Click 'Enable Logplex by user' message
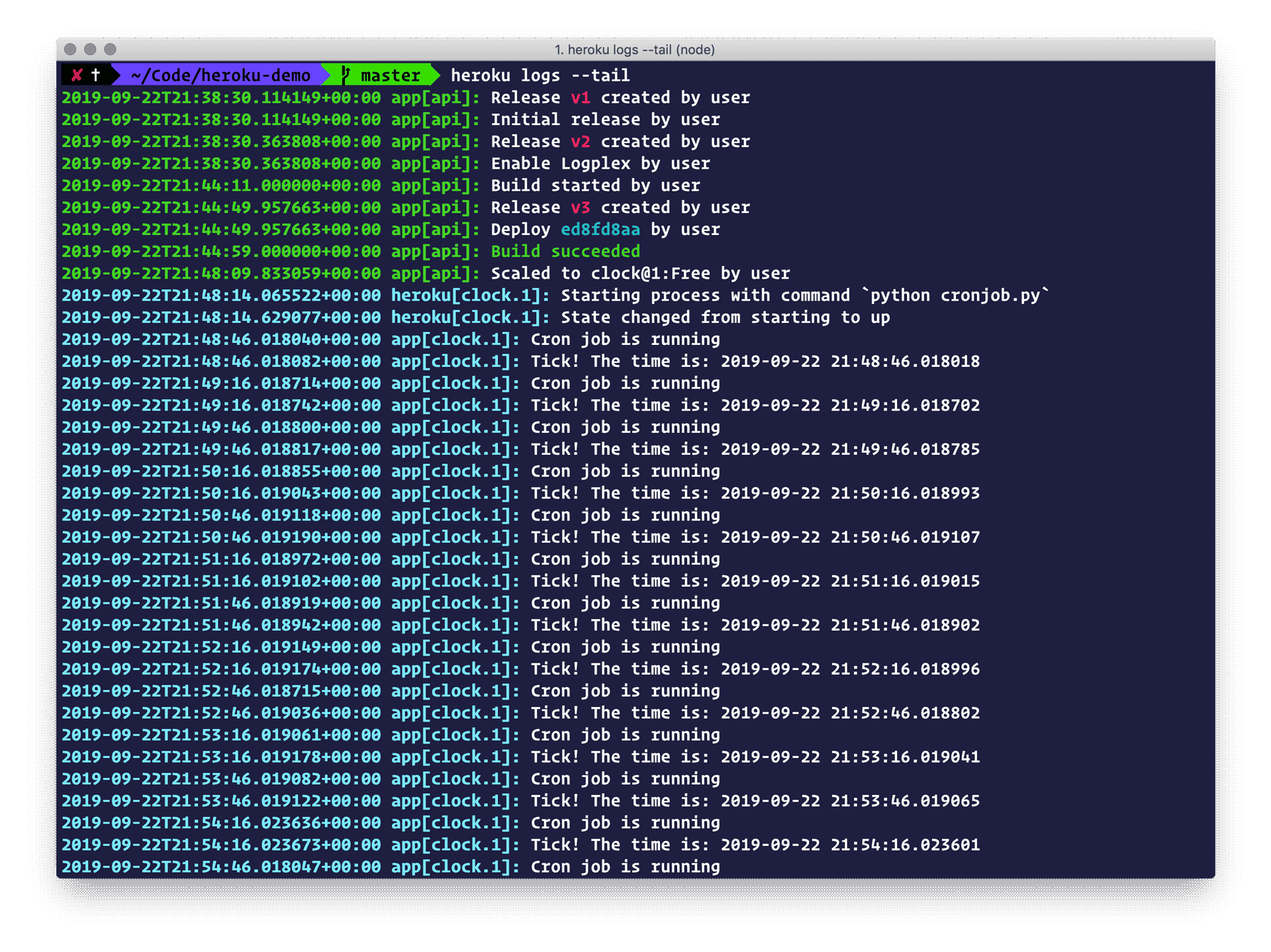This screenshot has width=1271, height=952. click(600, 164)
